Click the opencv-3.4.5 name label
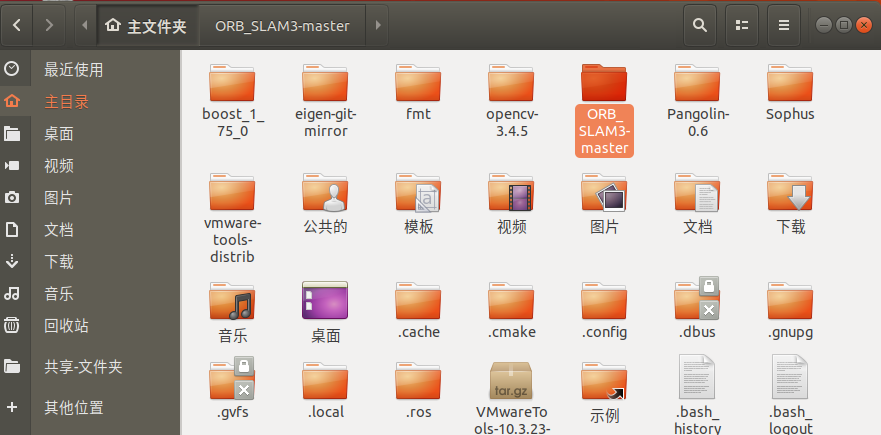 click(x=511, y=123)
